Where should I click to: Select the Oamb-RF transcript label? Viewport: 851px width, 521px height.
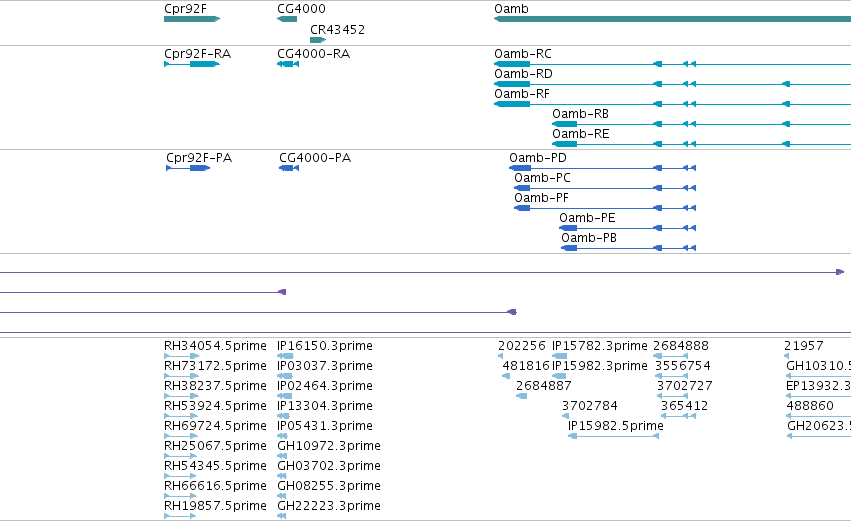coord(522,94)
